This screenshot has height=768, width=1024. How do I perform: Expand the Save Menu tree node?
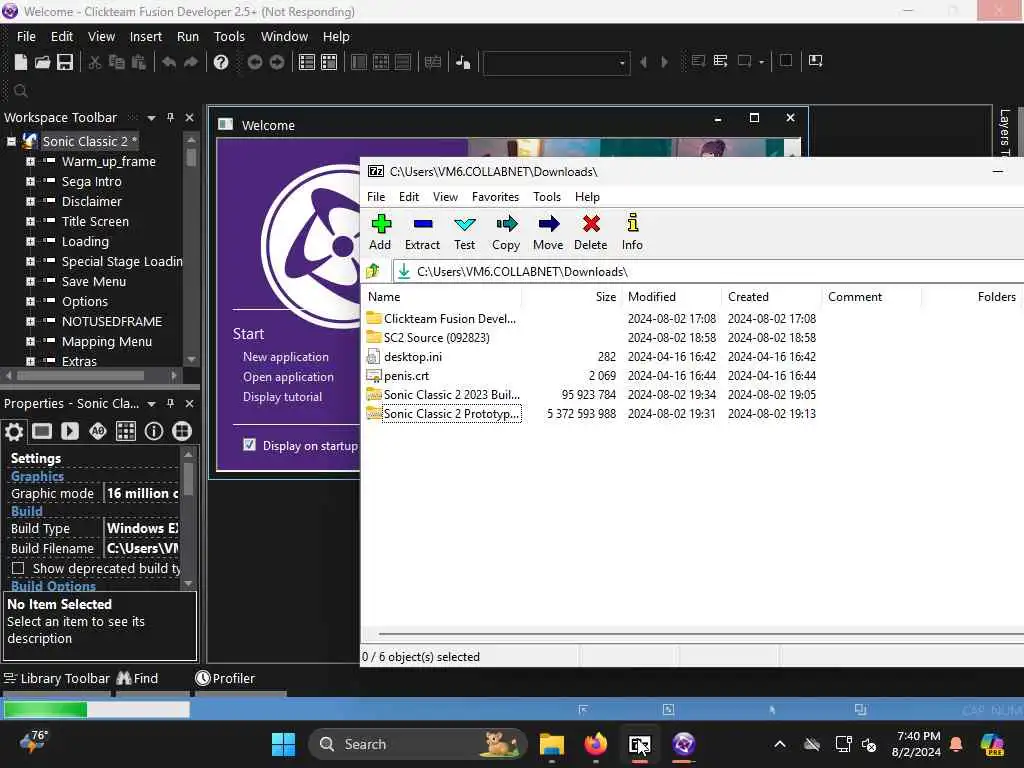tap(30, 281)
